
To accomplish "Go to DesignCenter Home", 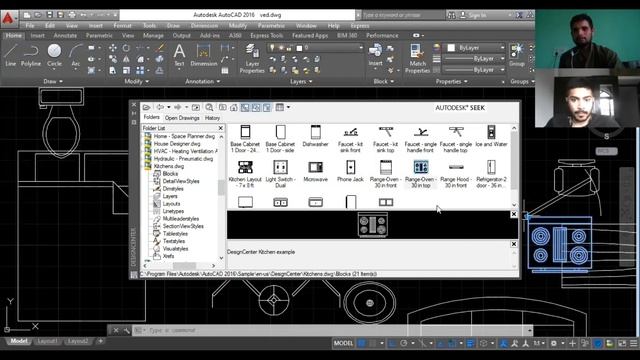I will [234, 107].
